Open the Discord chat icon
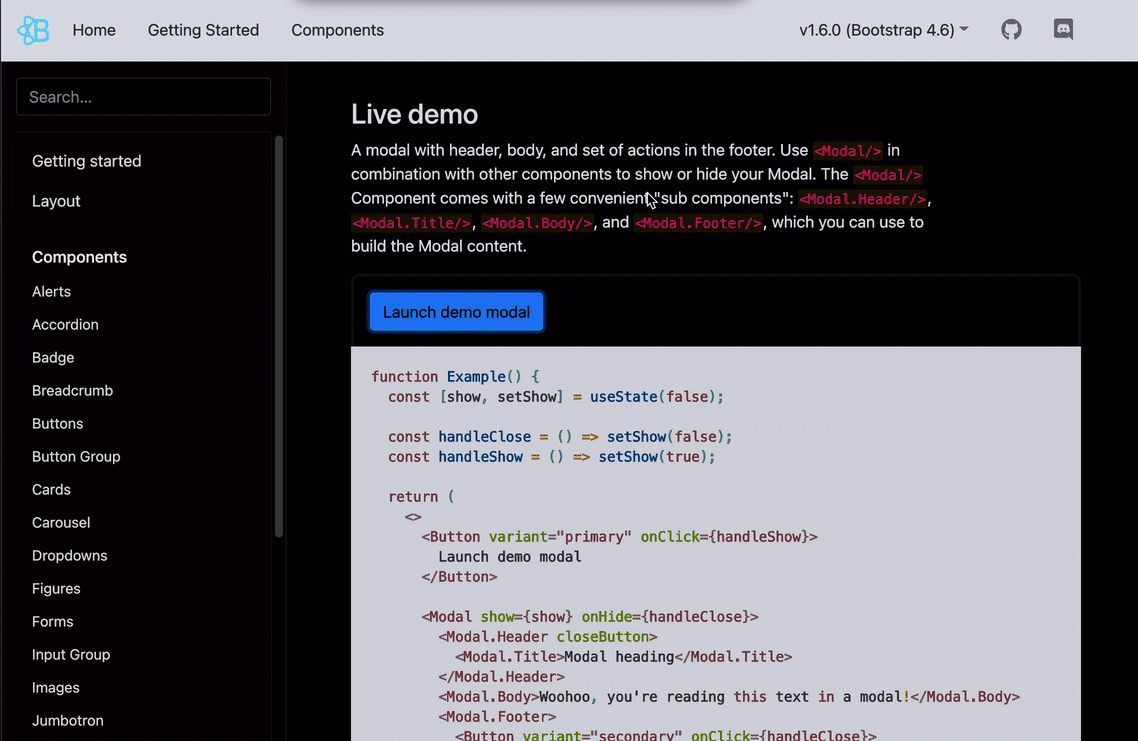The width and height of the screenshot is (1138, 741). coord(1063,29)
